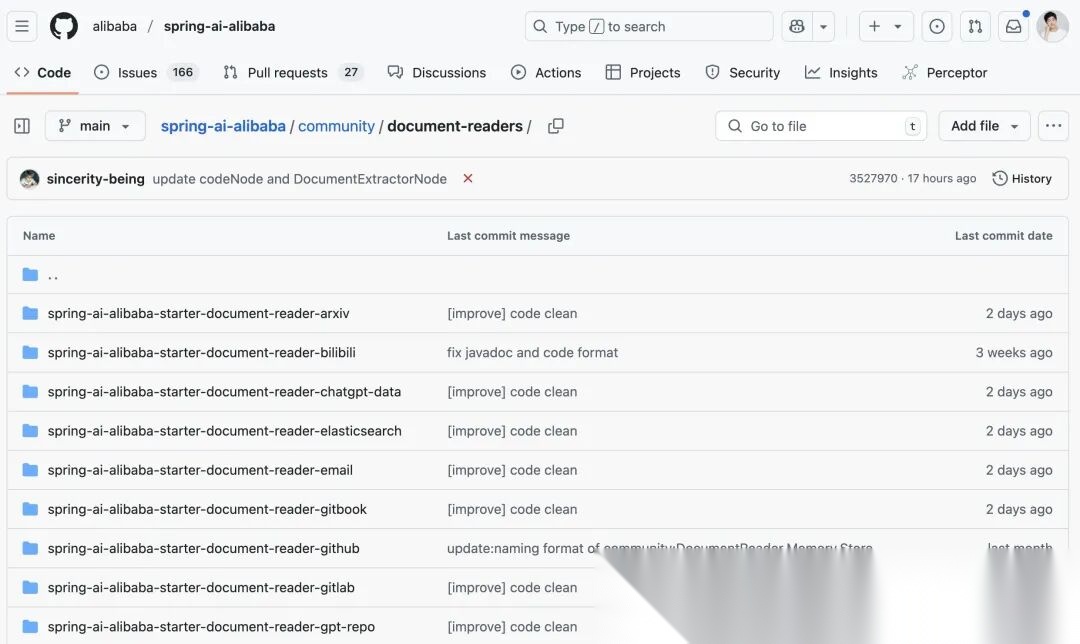Open the update codeNode commit message

click(300, 179)
